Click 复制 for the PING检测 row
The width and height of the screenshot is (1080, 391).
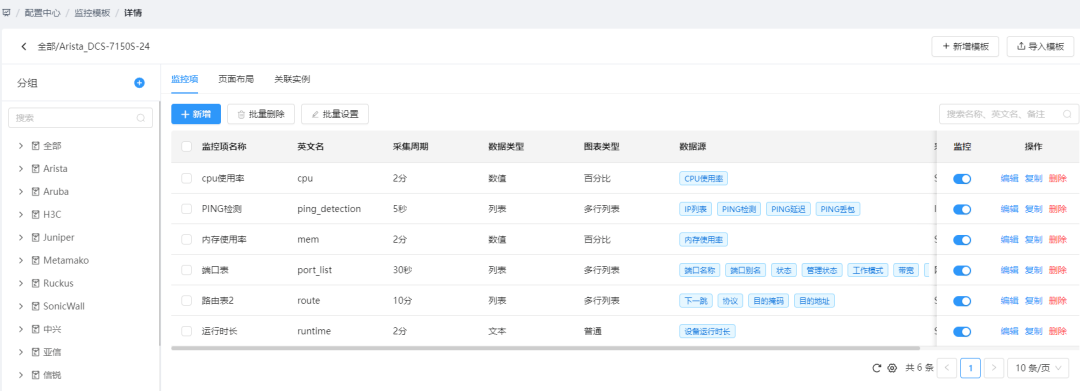pos(1033,209)
